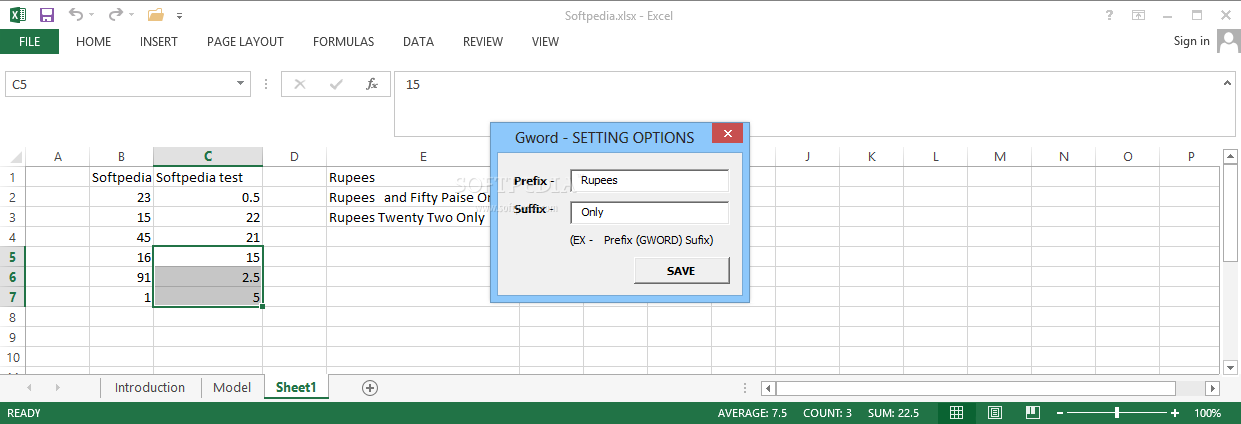The height and width of the screenshot is (424, 1241).
Task: Click the Excel application icon in title bar
Action: pyautogui.click(x=17, y=15)
